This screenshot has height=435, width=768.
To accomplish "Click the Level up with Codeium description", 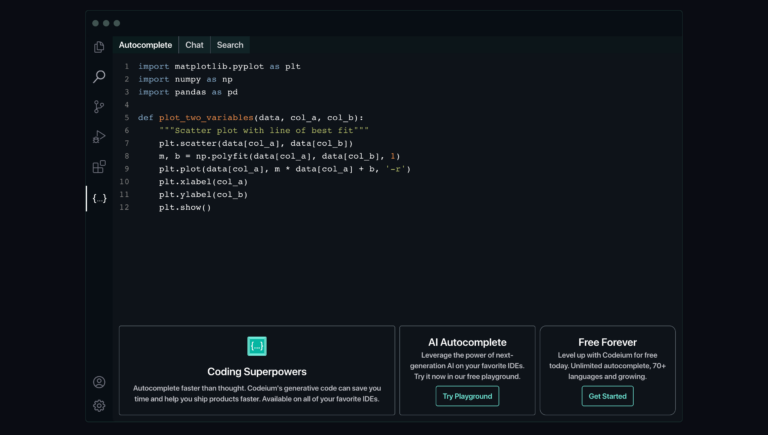I will coord(607,366).
